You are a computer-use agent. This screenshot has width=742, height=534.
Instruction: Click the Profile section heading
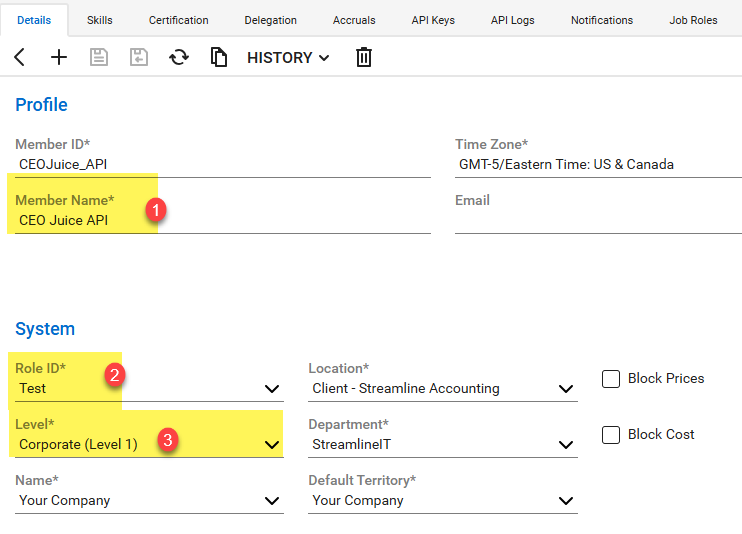[42, 105]
